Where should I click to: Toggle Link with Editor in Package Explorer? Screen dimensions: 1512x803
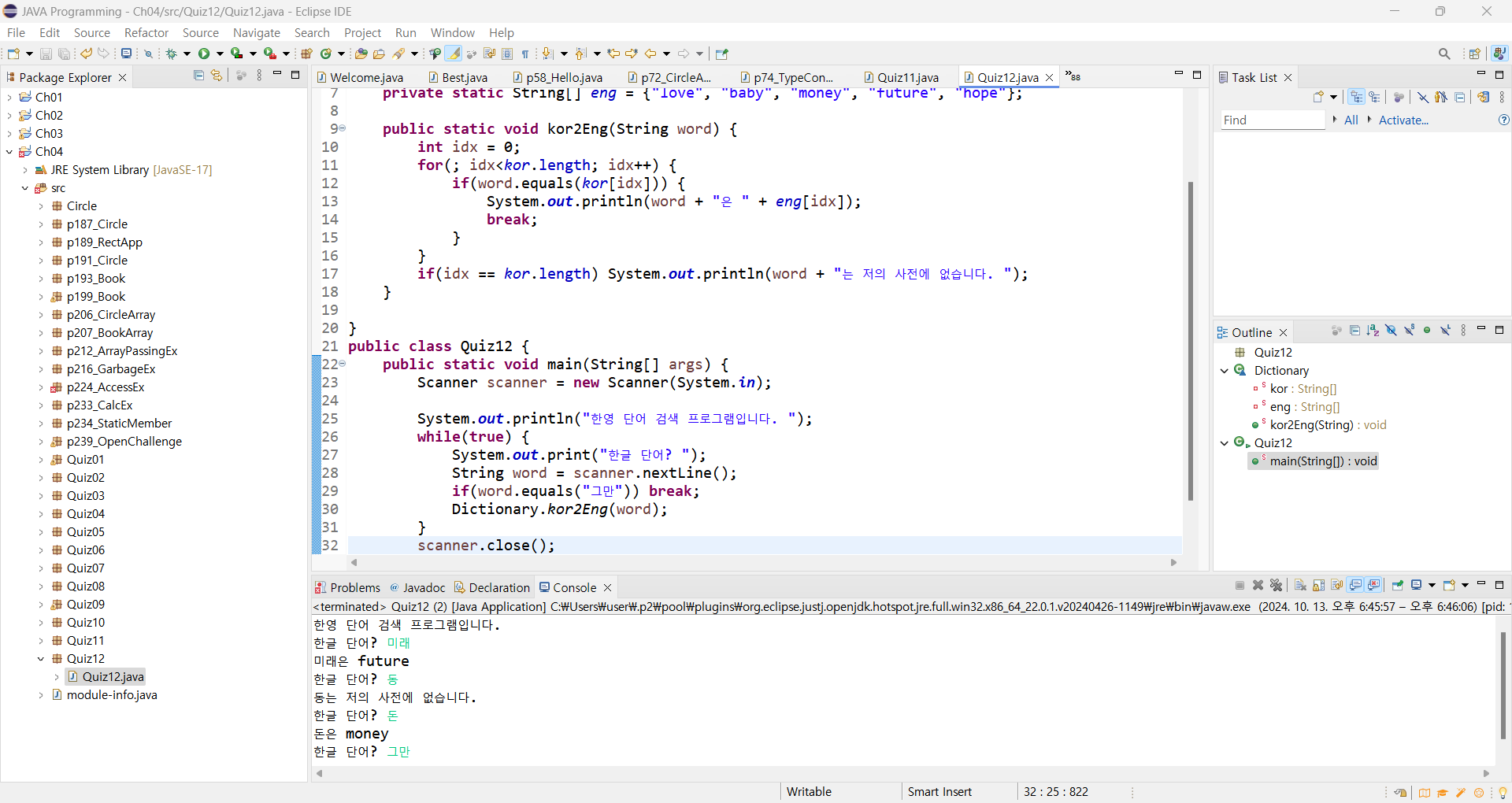point(217,76)
